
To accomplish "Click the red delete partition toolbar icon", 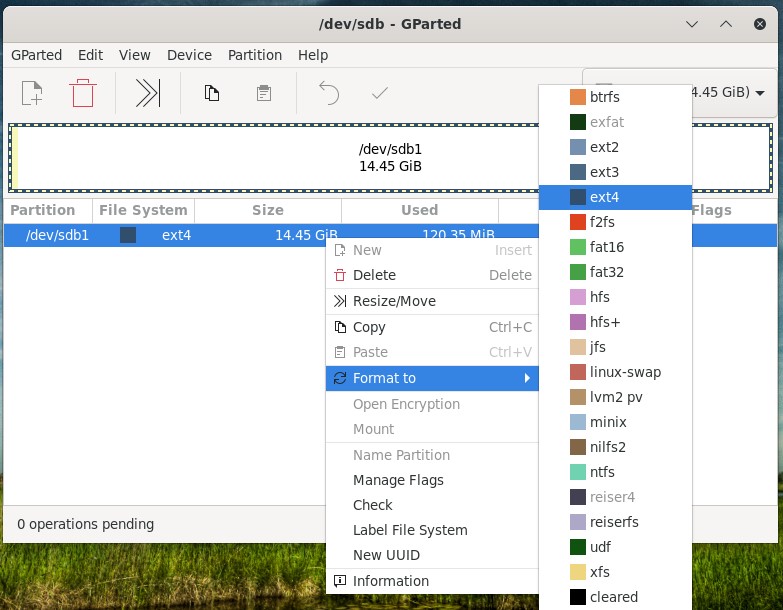I will coord(83,94).
